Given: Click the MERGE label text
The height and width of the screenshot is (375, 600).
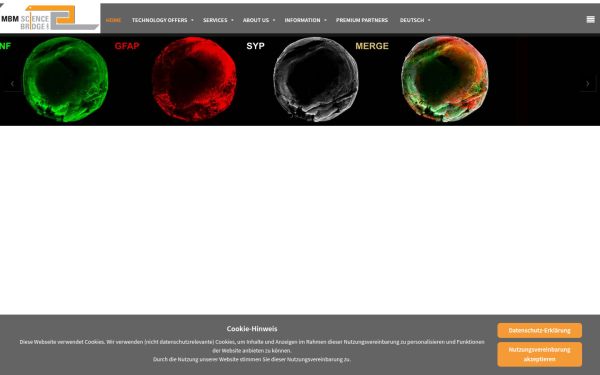Looking at the screenshot, I should click(x=372, y=46).
